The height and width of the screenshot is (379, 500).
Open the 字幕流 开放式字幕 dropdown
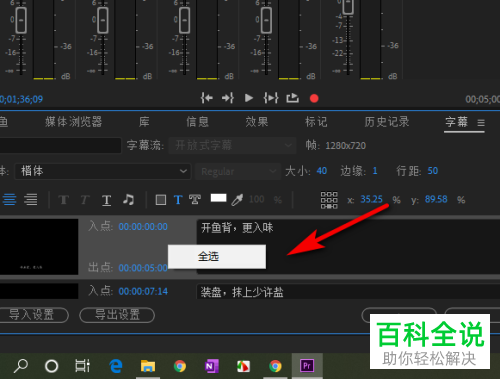tap(232, 145)
